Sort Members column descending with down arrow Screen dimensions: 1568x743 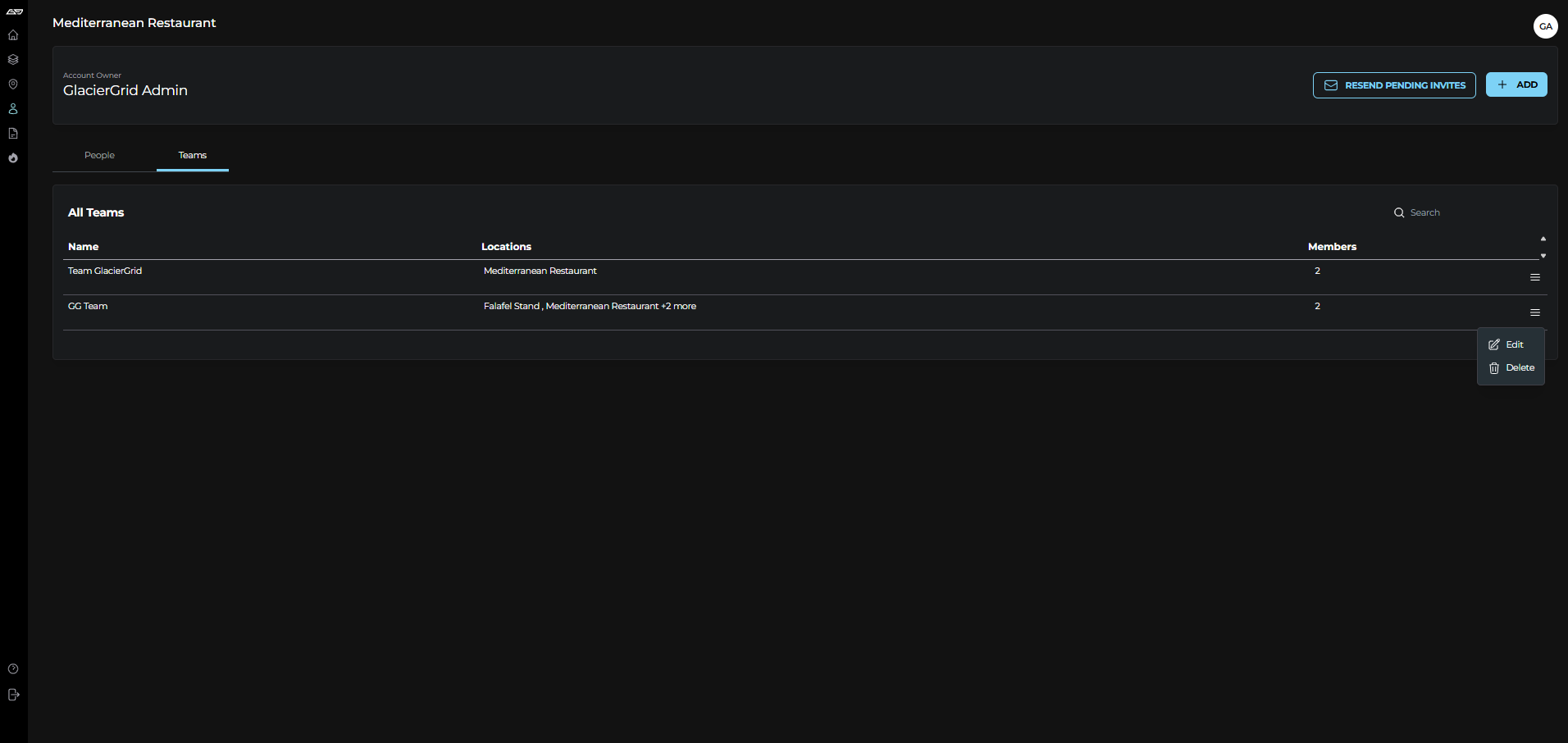tap(1543, 256)
